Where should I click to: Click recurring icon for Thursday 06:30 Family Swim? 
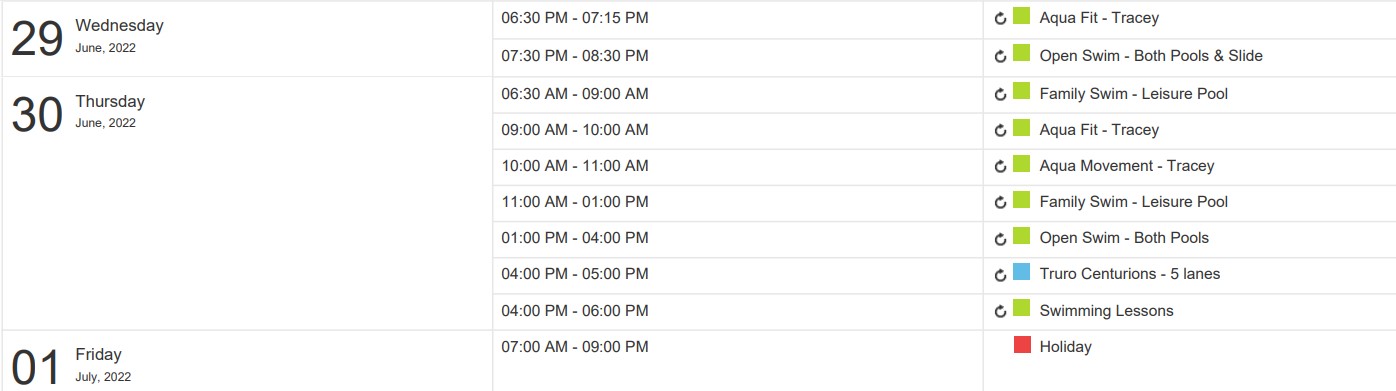click(x=1000, y=95)
